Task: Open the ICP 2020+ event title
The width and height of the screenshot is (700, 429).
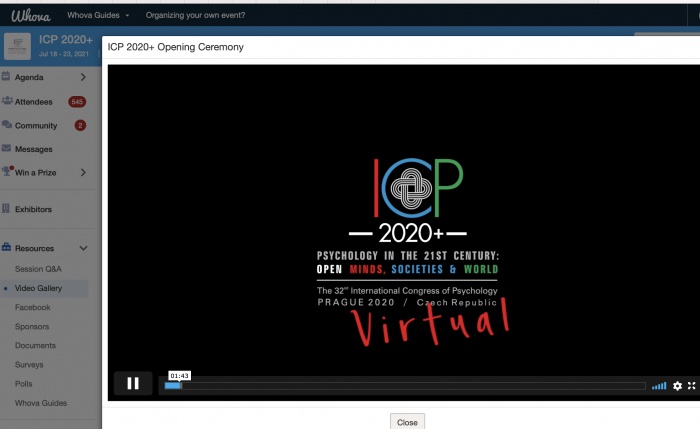Action: tap(66, 40)
